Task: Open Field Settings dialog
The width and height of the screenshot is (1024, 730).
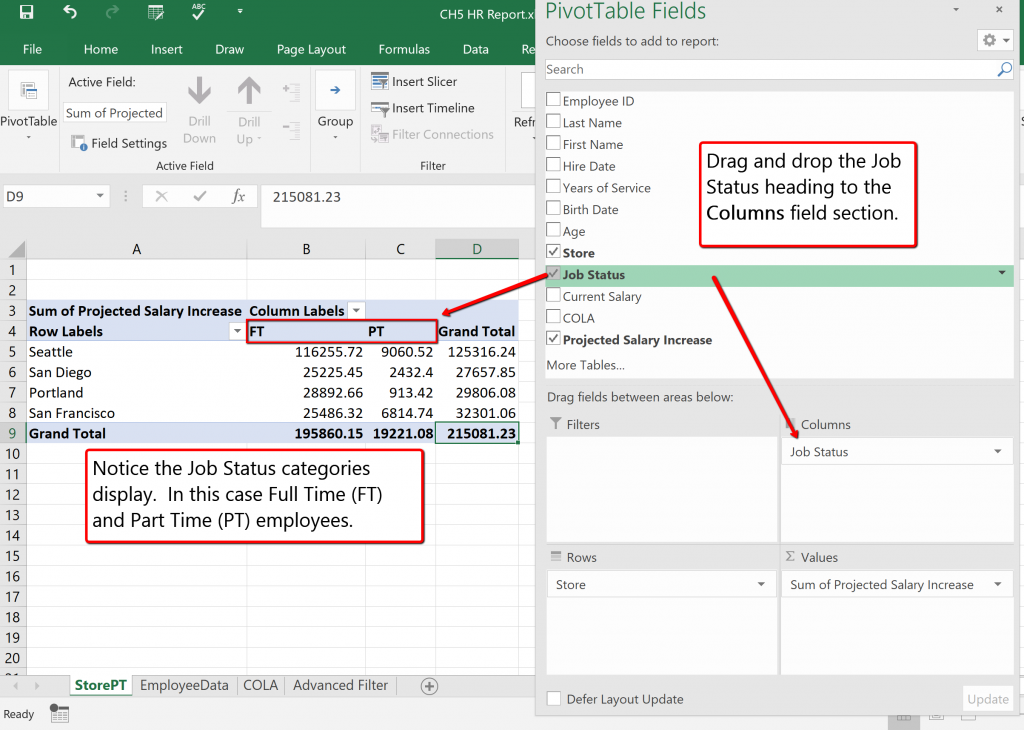Action: (119, 143)
